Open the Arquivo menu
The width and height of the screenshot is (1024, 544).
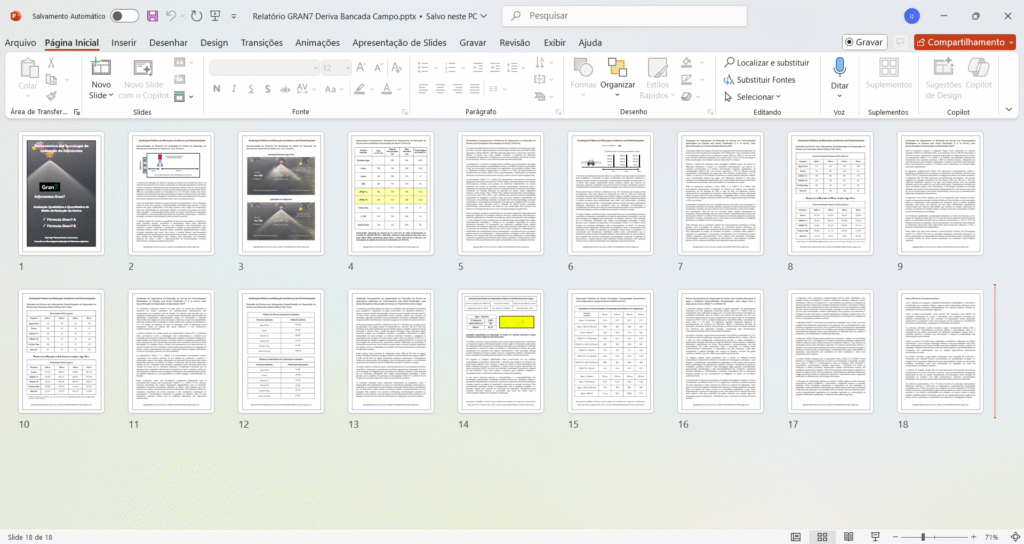pyautogui.click(x=20, y=43)
